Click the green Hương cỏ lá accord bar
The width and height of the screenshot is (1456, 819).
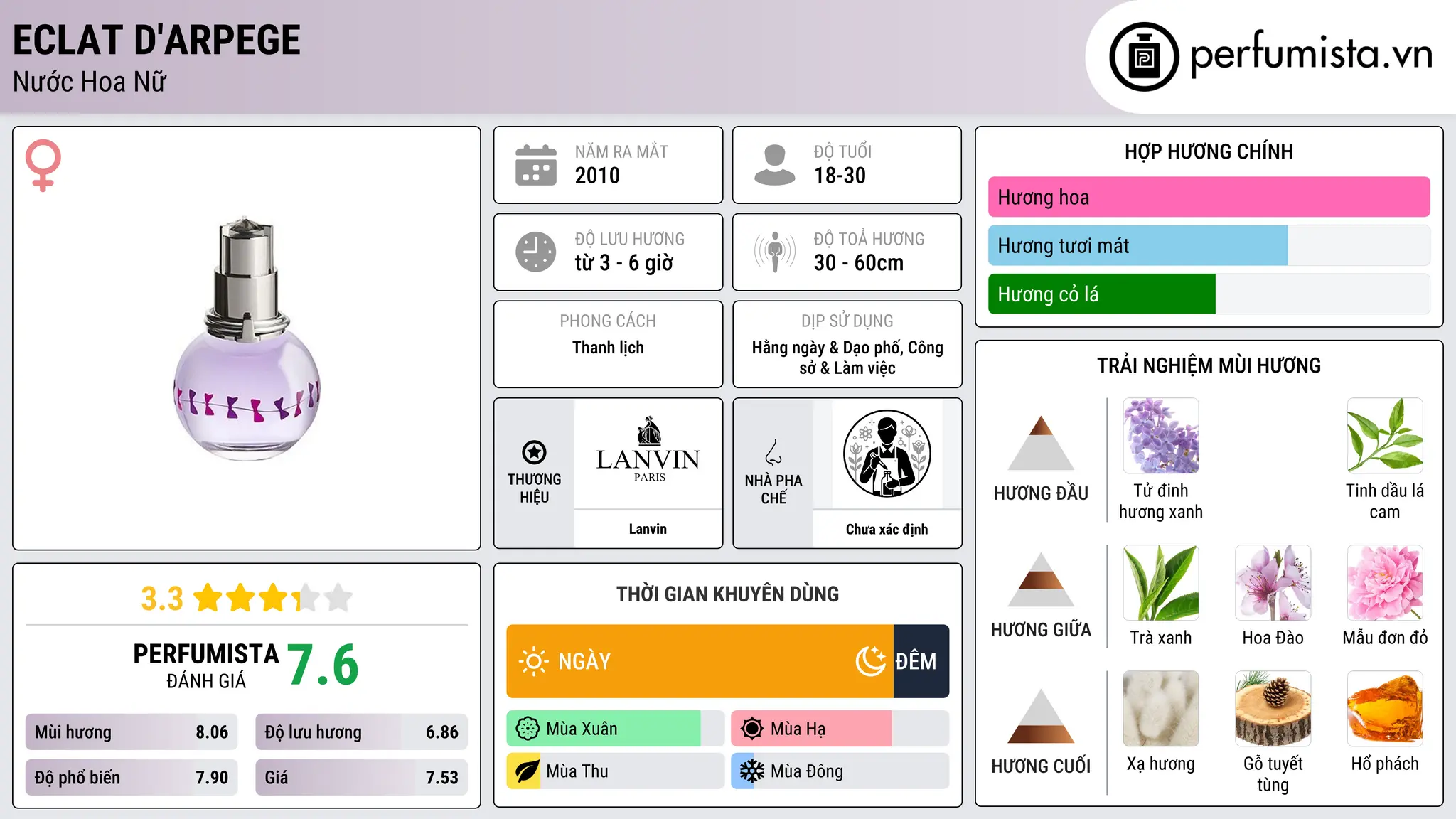[1101, 294]
